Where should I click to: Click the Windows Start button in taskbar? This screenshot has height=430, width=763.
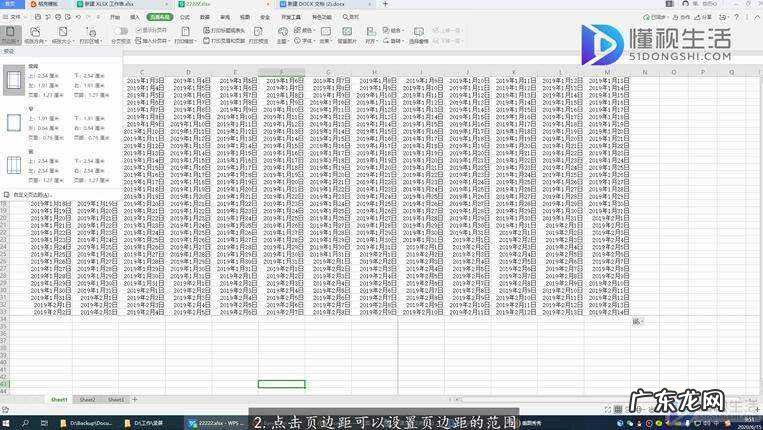pos(6,422)
